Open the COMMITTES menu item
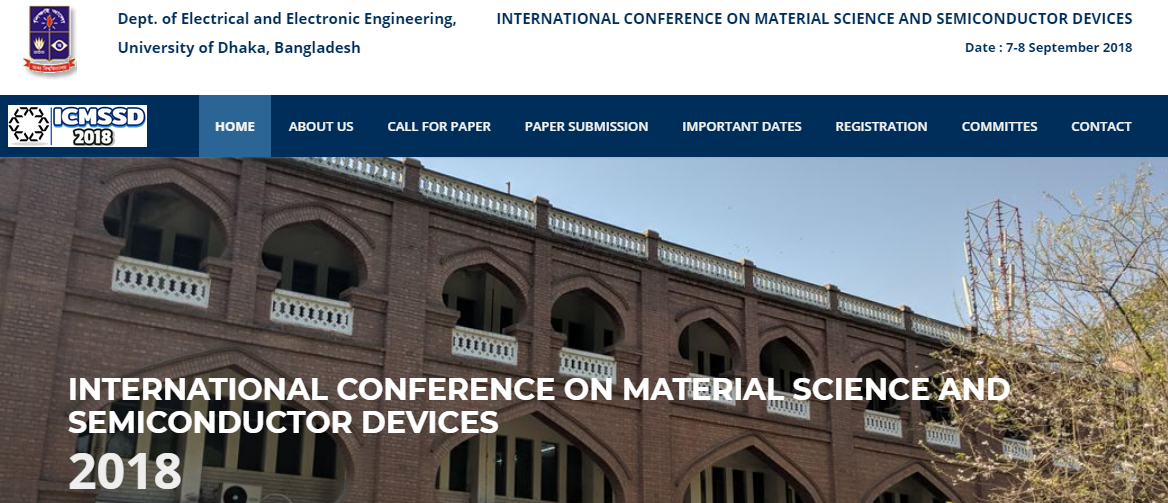 pyautogui.click(x=999, y=126)
